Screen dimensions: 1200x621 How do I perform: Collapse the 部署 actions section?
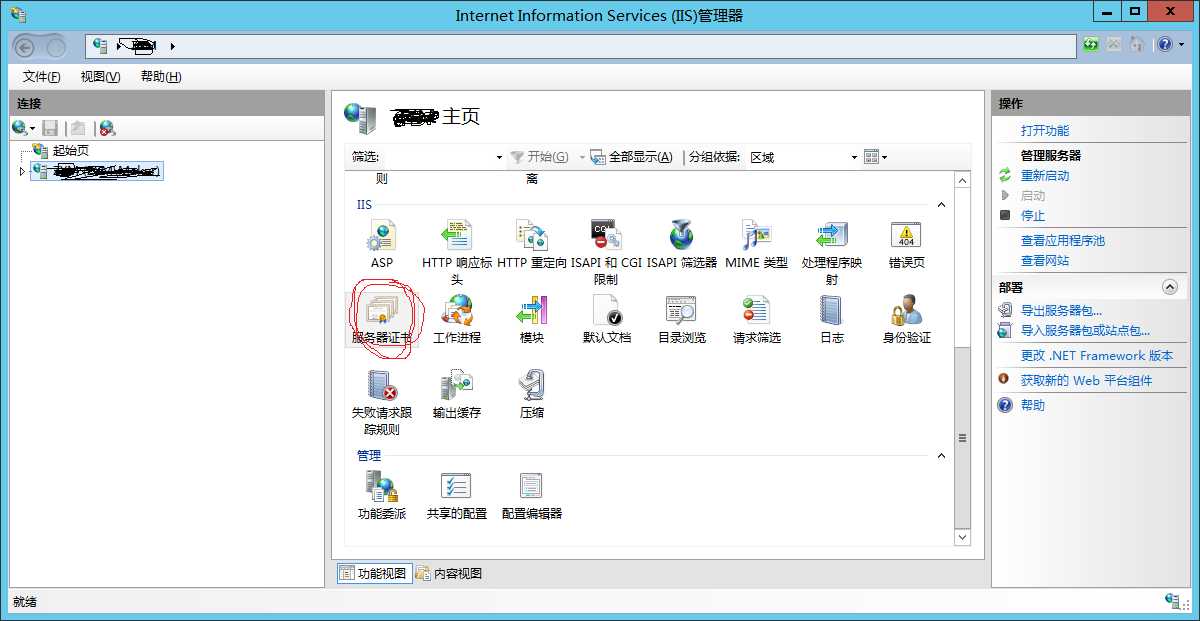tap(1169, 287)
